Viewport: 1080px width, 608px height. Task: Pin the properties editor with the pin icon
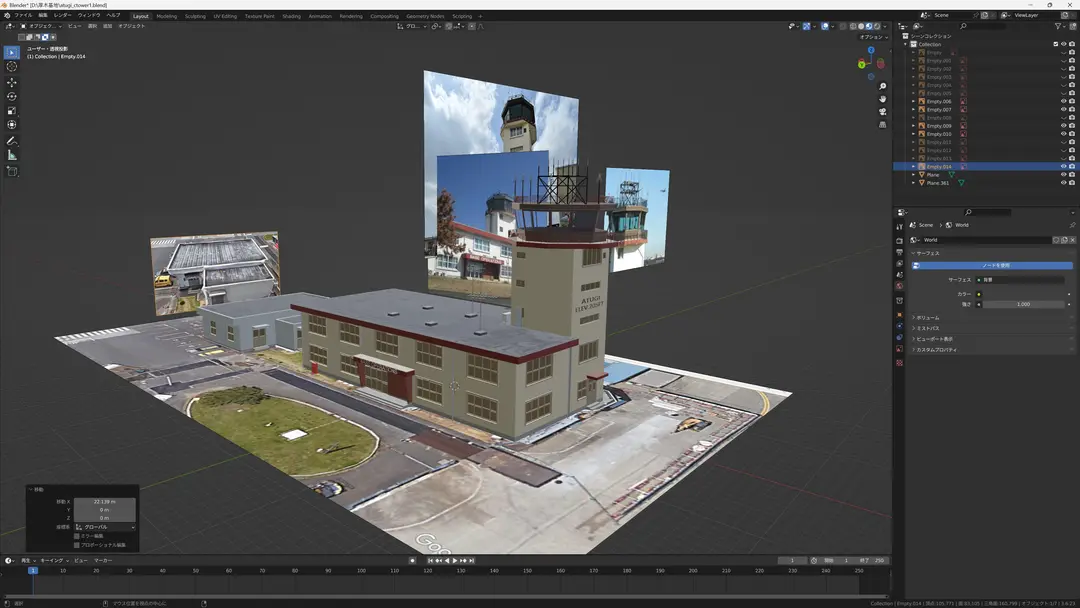(1072, 225)
